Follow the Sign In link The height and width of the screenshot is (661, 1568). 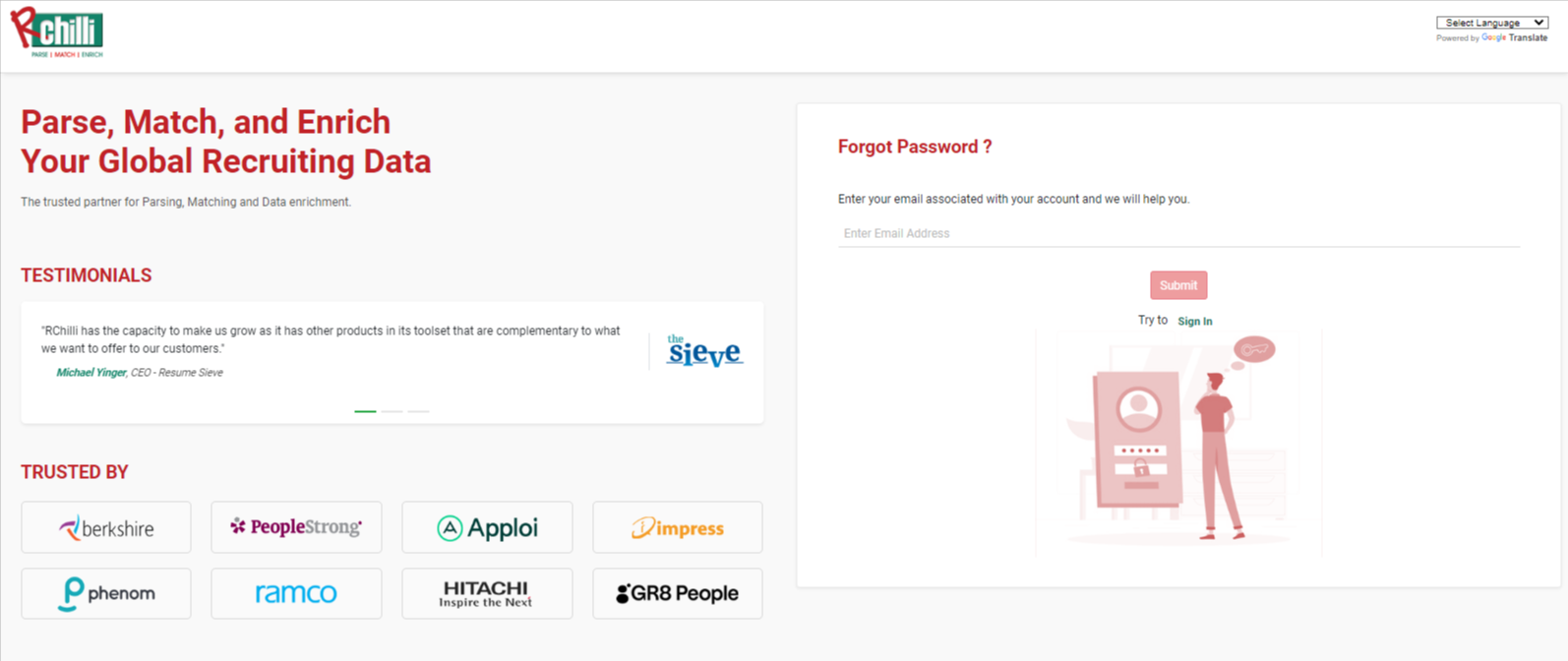1195,322
